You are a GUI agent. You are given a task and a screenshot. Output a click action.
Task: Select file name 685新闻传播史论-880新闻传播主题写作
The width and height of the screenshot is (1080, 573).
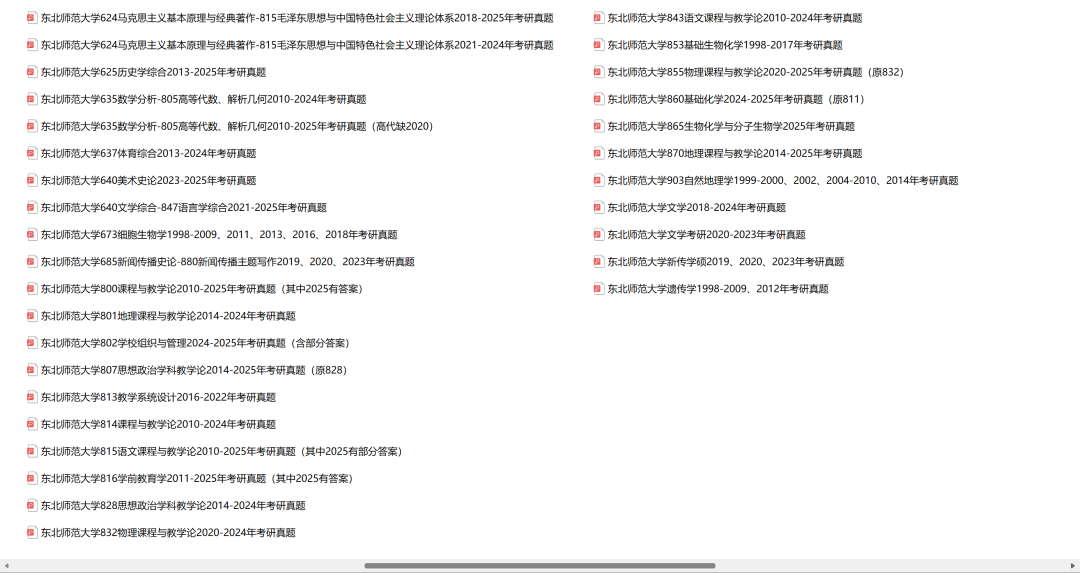[227, 262]
